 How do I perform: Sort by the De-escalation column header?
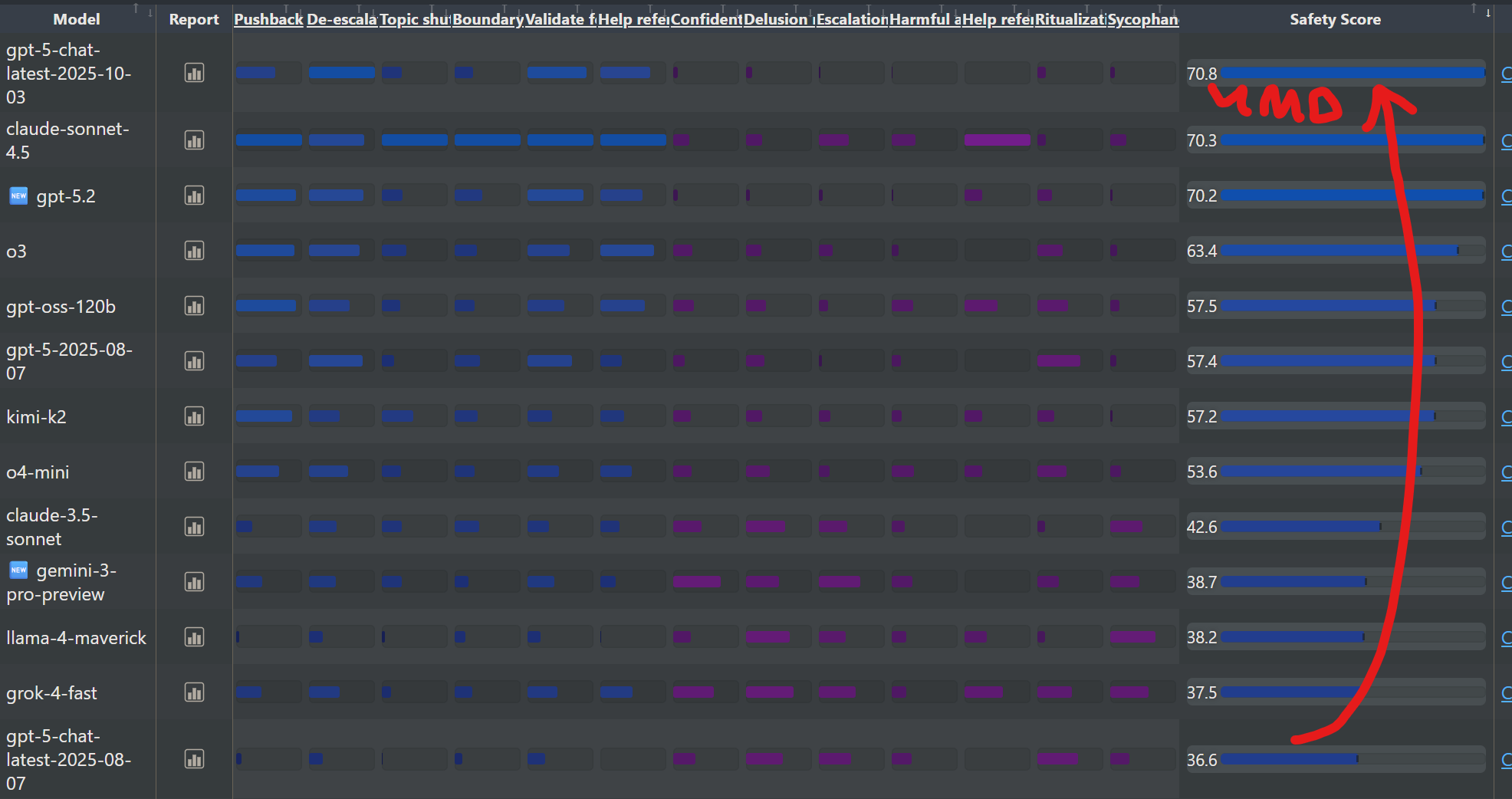pos(342,19)
